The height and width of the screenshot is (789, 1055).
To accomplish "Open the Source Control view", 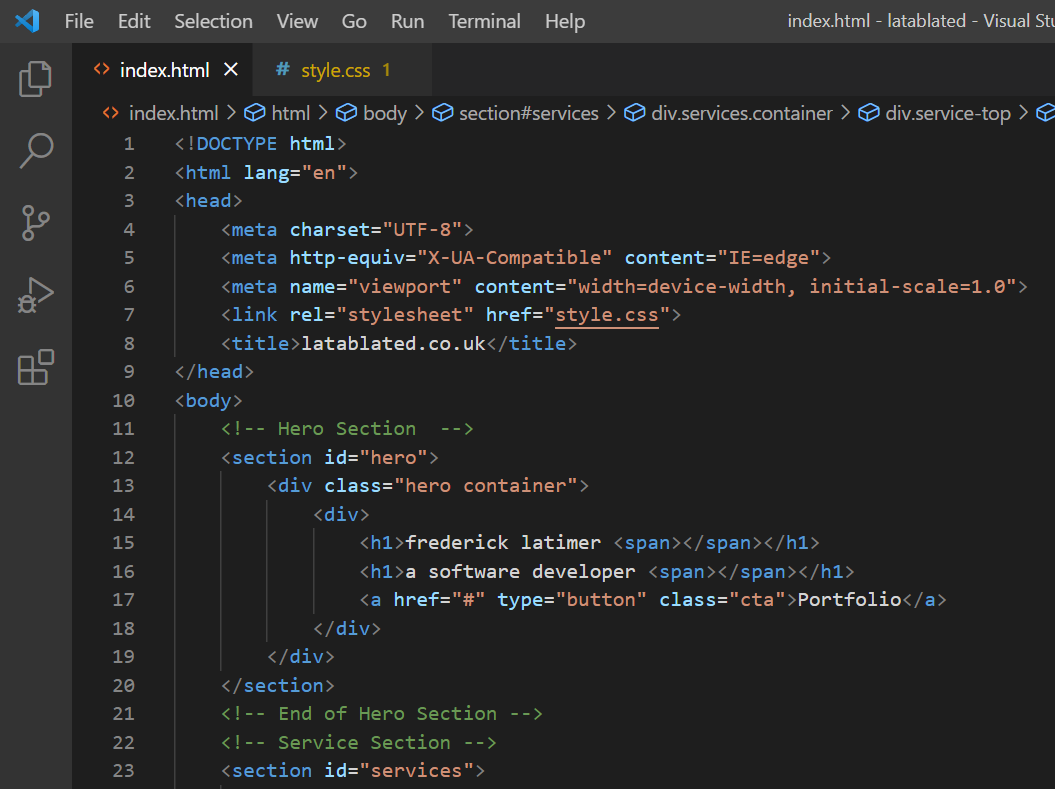I will [36, 223].
